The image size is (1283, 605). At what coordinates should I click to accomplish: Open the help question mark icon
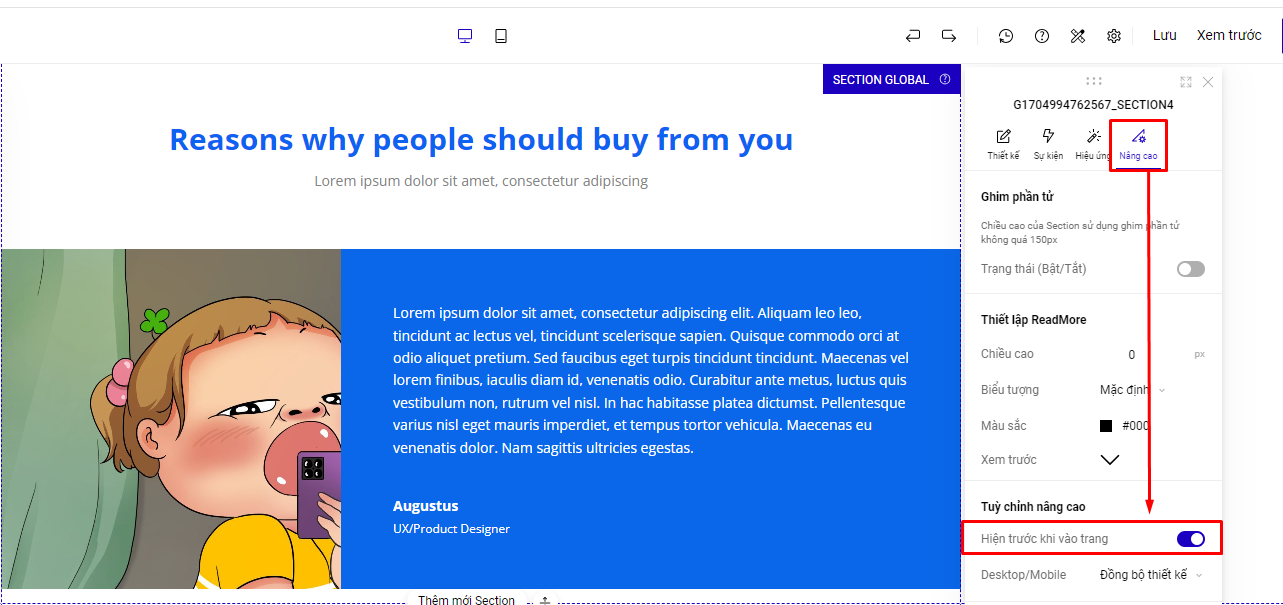pyautogui.click(x=1042, y=36)
